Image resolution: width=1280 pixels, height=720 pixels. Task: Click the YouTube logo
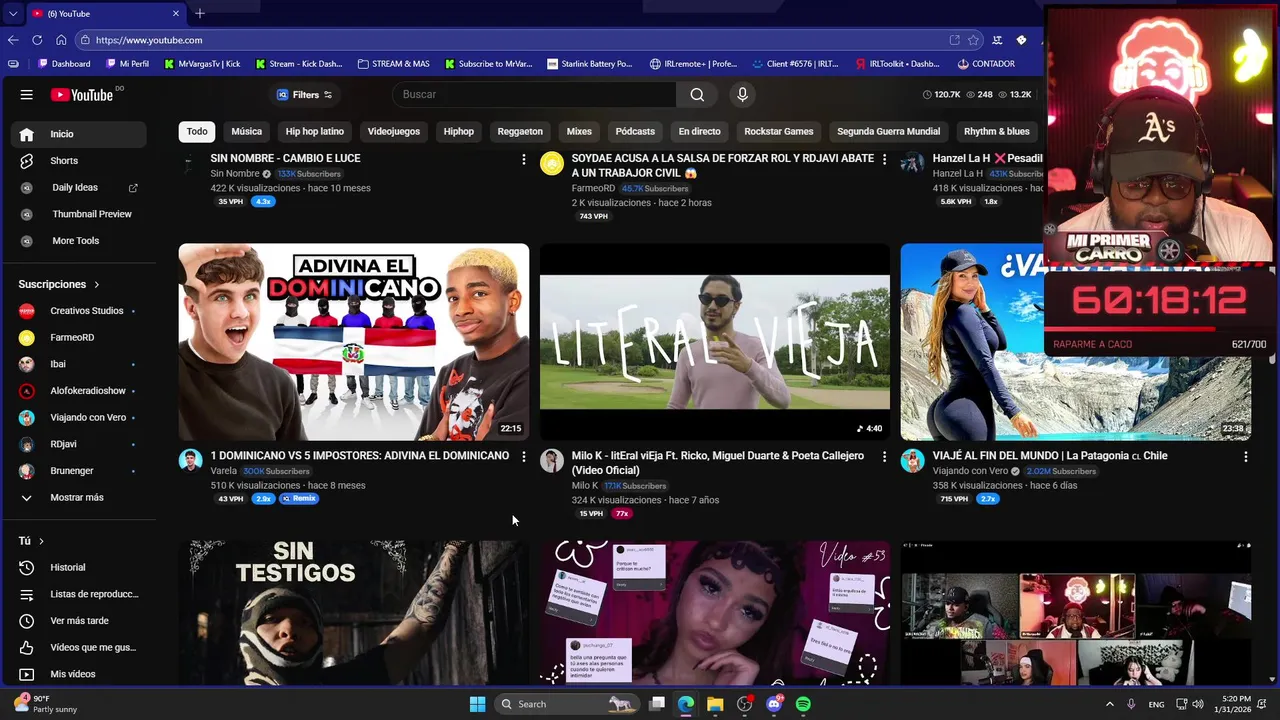pyautogui.click(x=82, y=95)
